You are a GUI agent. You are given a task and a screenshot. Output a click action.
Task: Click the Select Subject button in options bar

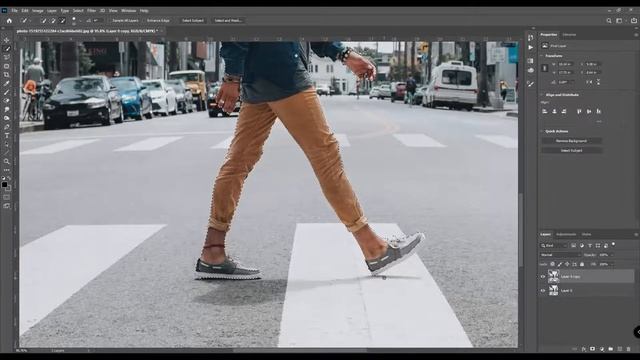(x=193, y=20)
